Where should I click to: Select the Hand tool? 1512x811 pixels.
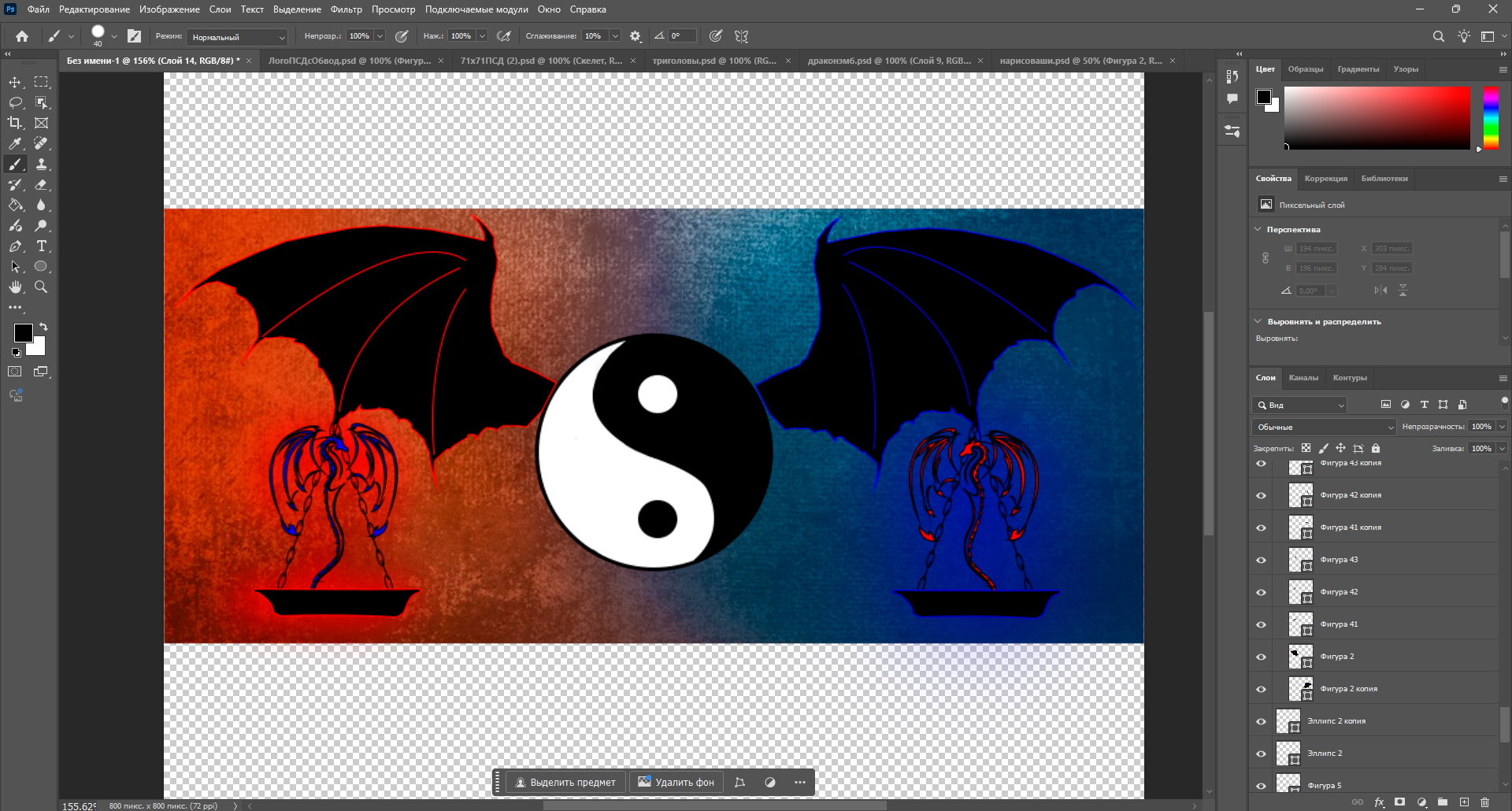pyautogui.click(x=15, y=287)
